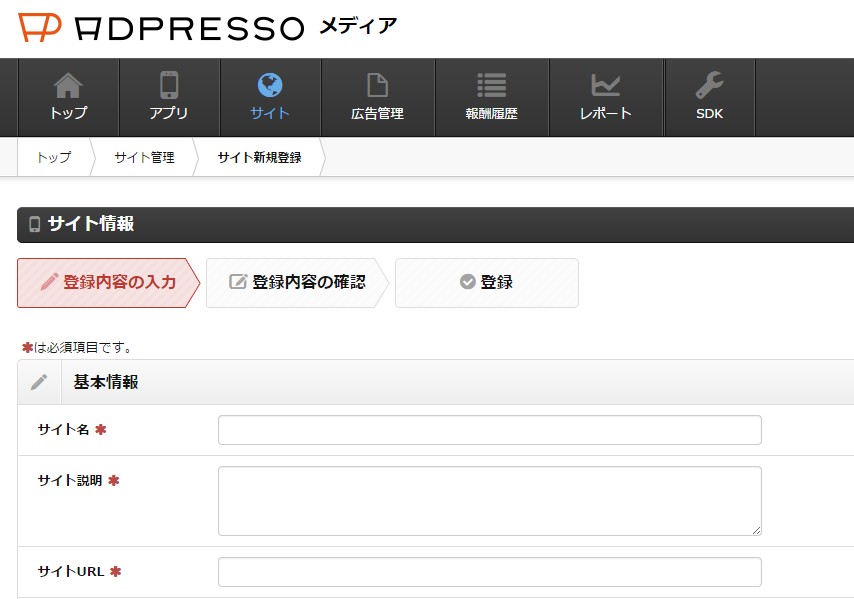This screenshot has width=854, height=599.
Task: Click the house icon for Top page
Action: coord(68,87)
